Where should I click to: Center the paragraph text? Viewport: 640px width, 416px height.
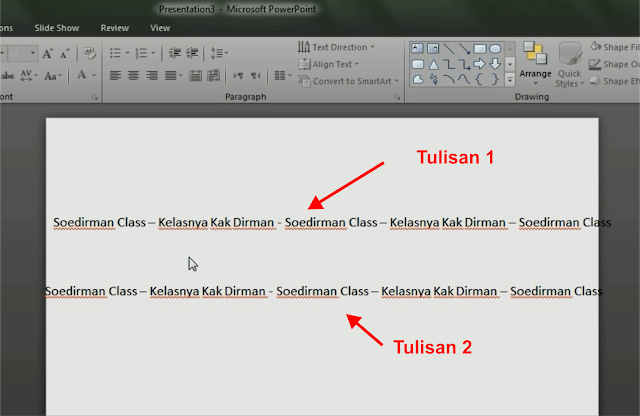click(x=133, y=76)
